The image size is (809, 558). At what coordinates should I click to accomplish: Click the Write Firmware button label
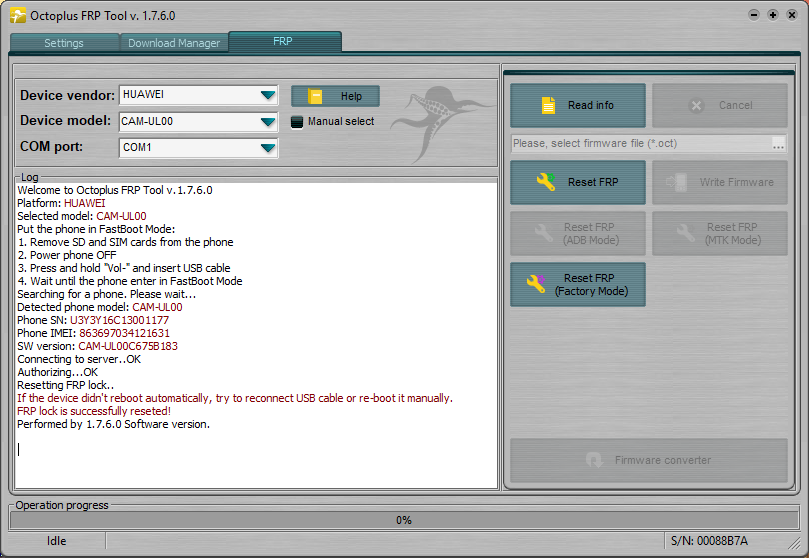pyautogui.click(x=736, y=182)
